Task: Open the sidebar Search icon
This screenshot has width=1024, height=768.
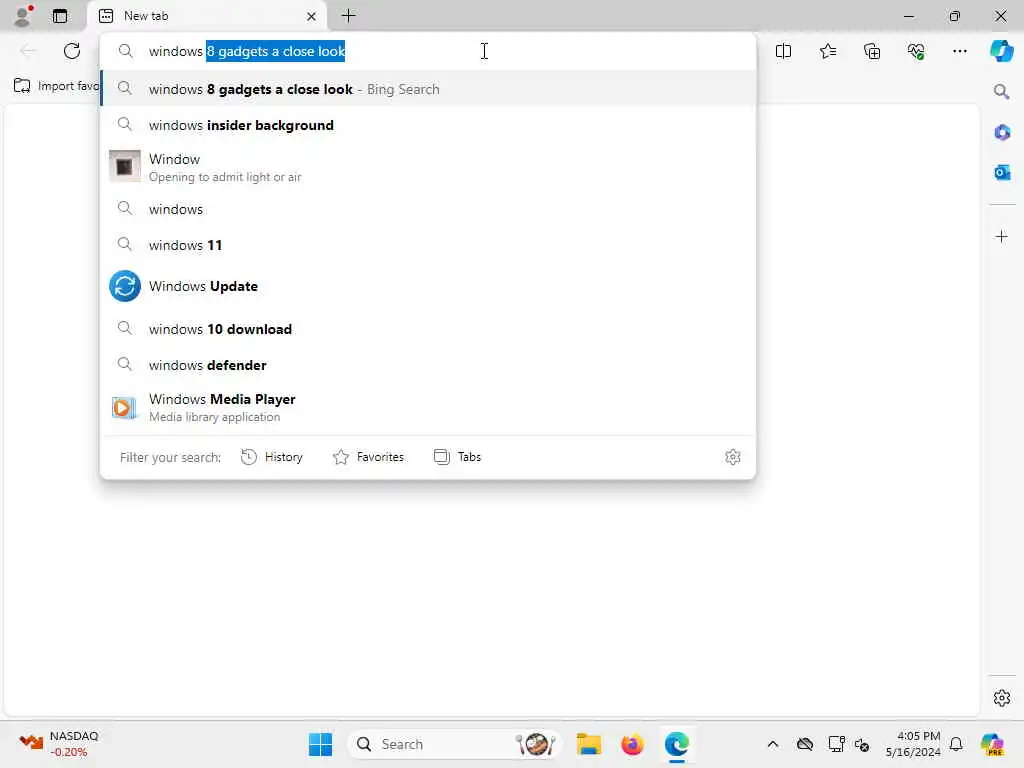Action: click(1002, 91)
